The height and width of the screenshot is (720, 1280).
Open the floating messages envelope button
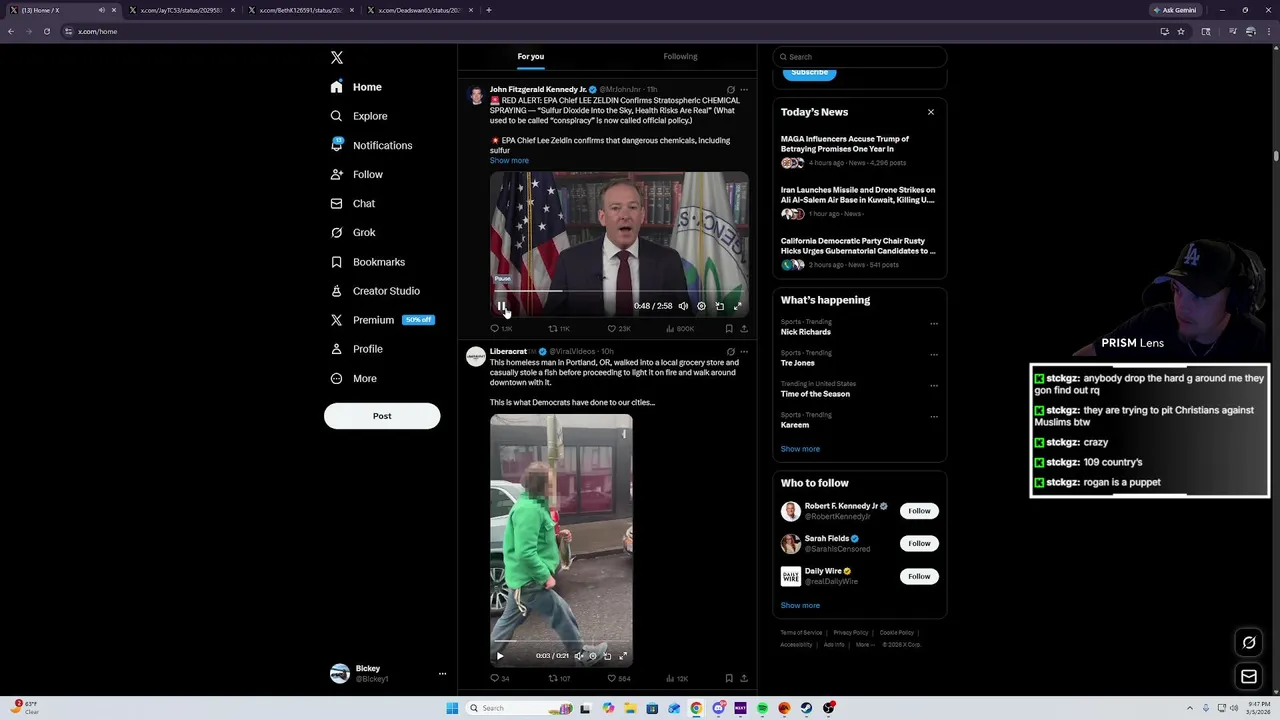tap(1249, 677)
